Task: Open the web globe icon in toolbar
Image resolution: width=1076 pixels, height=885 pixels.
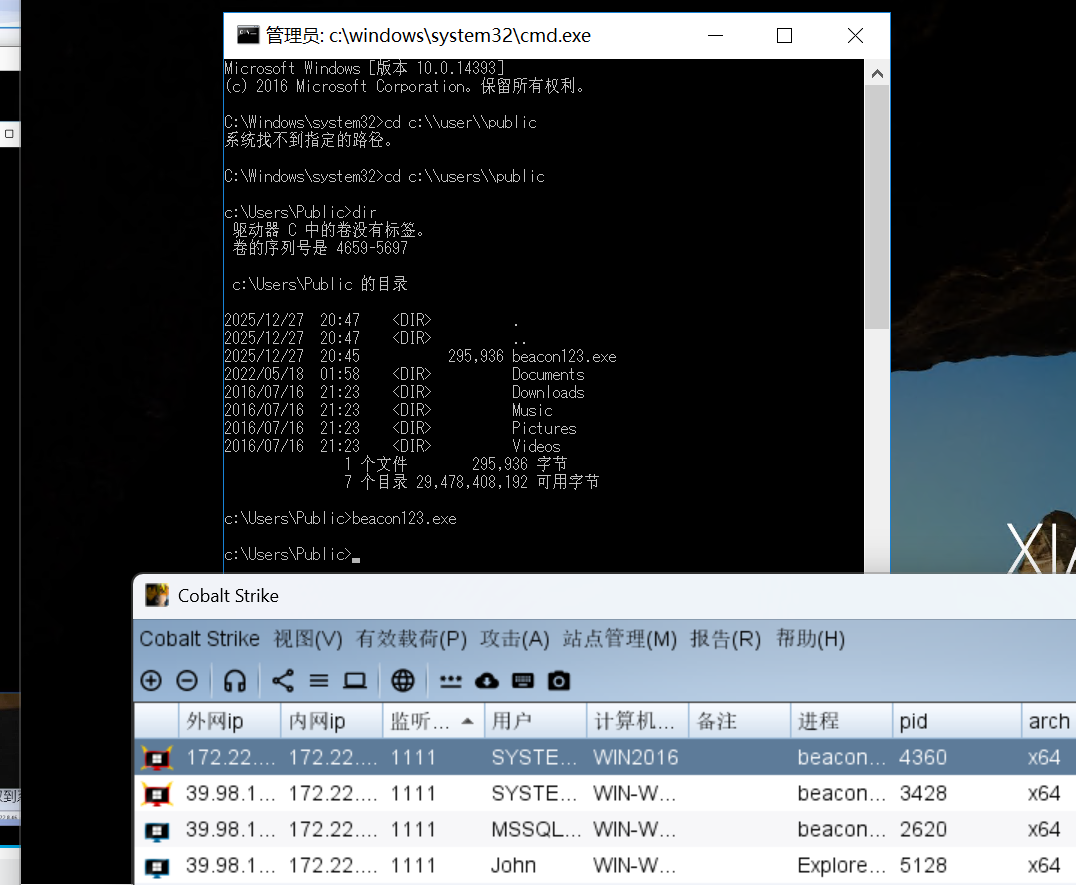Action: coord(403,681)
